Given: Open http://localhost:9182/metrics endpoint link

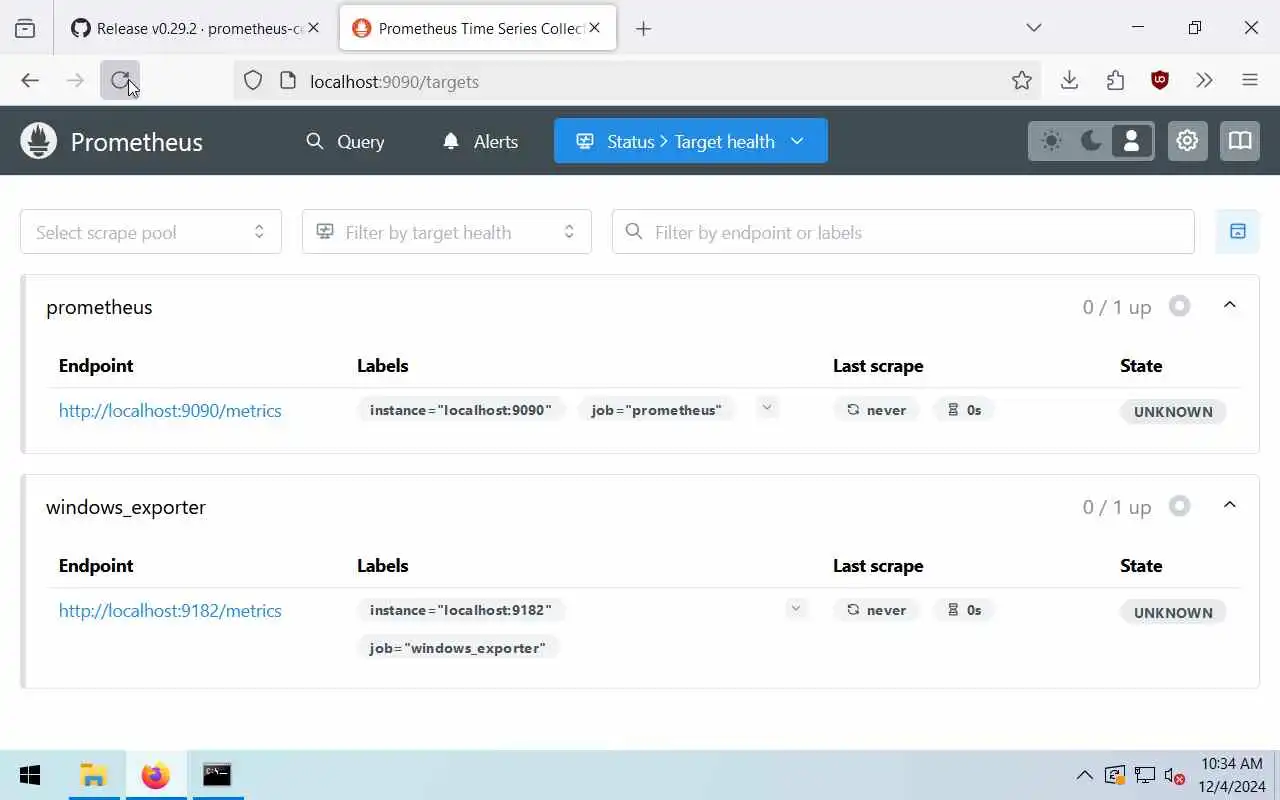Looking at the screenshot, I should coord(170,610).
